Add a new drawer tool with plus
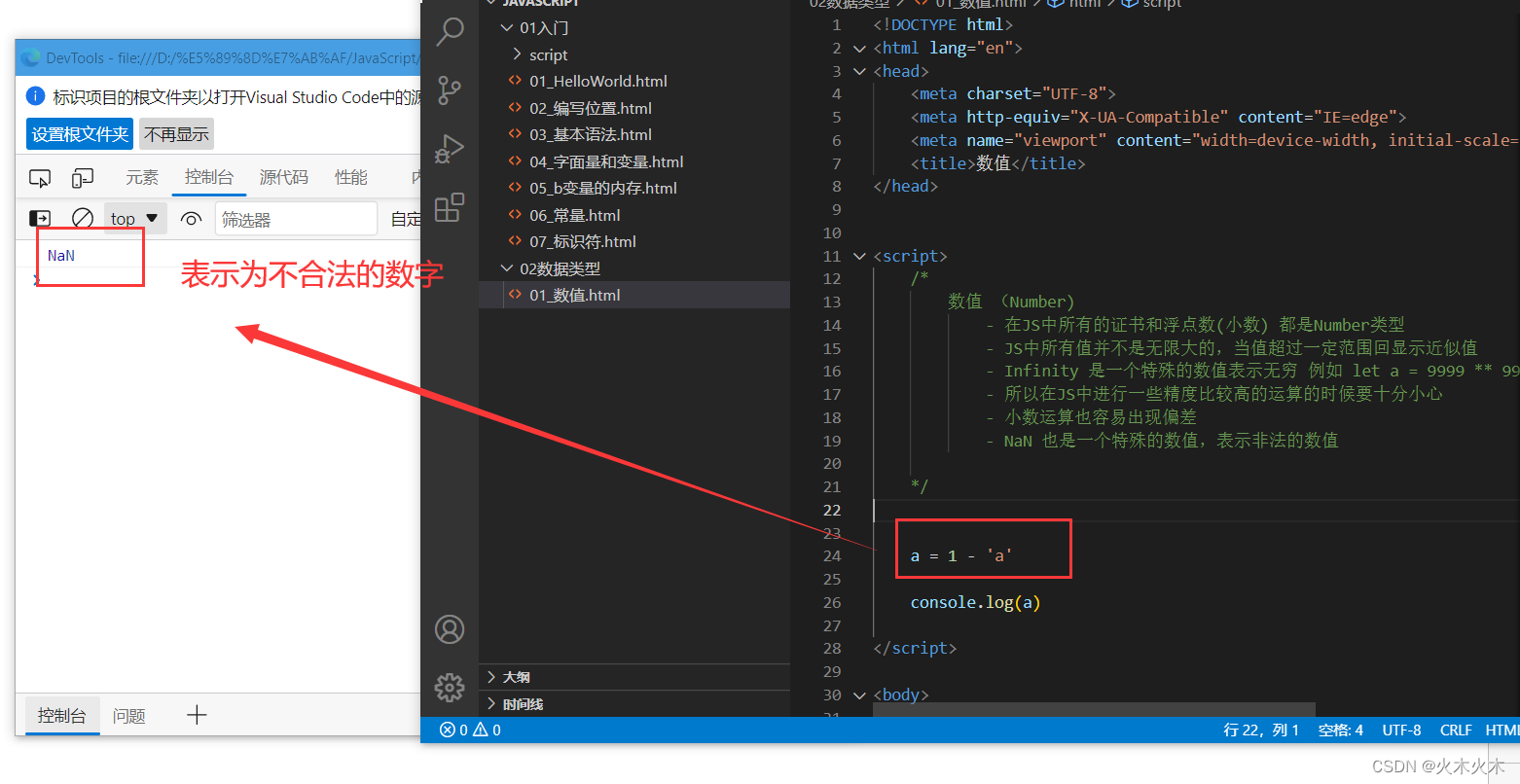1520x784 pixels. (197, 716)
